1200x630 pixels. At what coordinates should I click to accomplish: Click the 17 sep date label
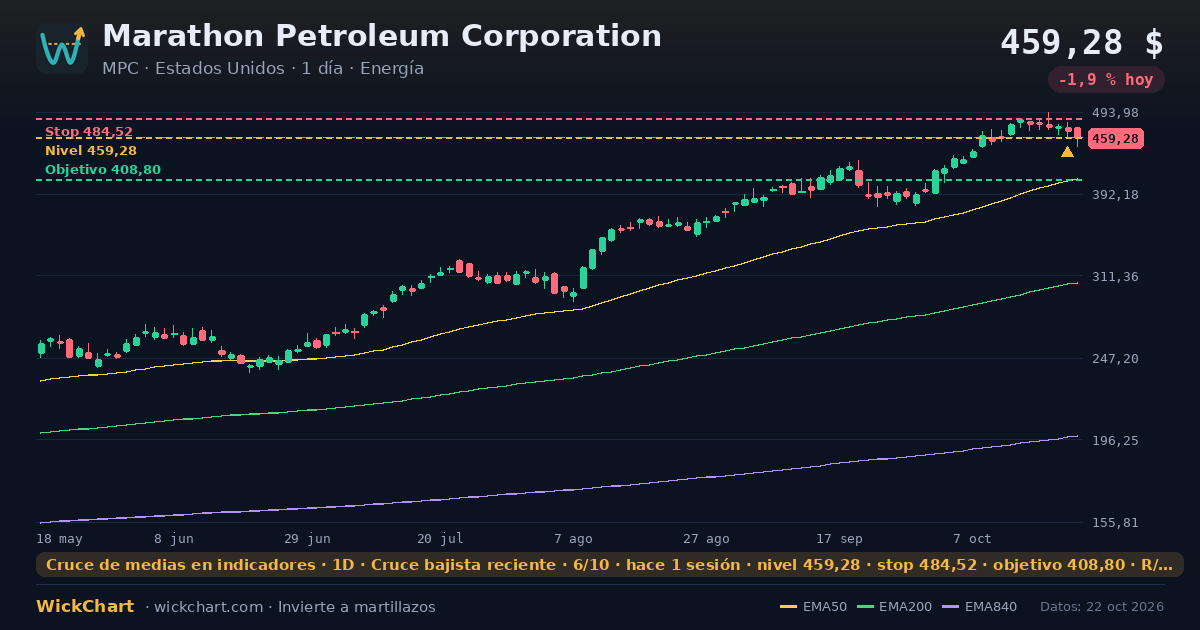(839, 539)
